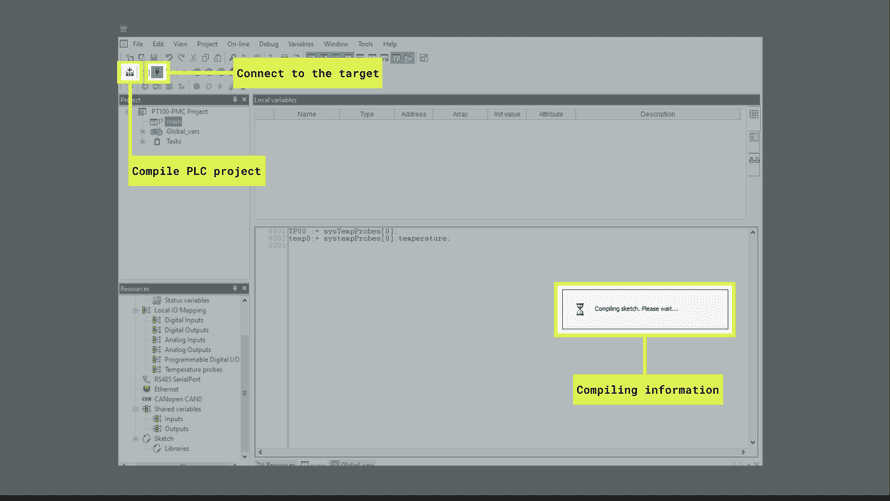Expand the Tasks tree node
Image resolution: width=890 pixels, height=501 pixels.
[142, 141]
